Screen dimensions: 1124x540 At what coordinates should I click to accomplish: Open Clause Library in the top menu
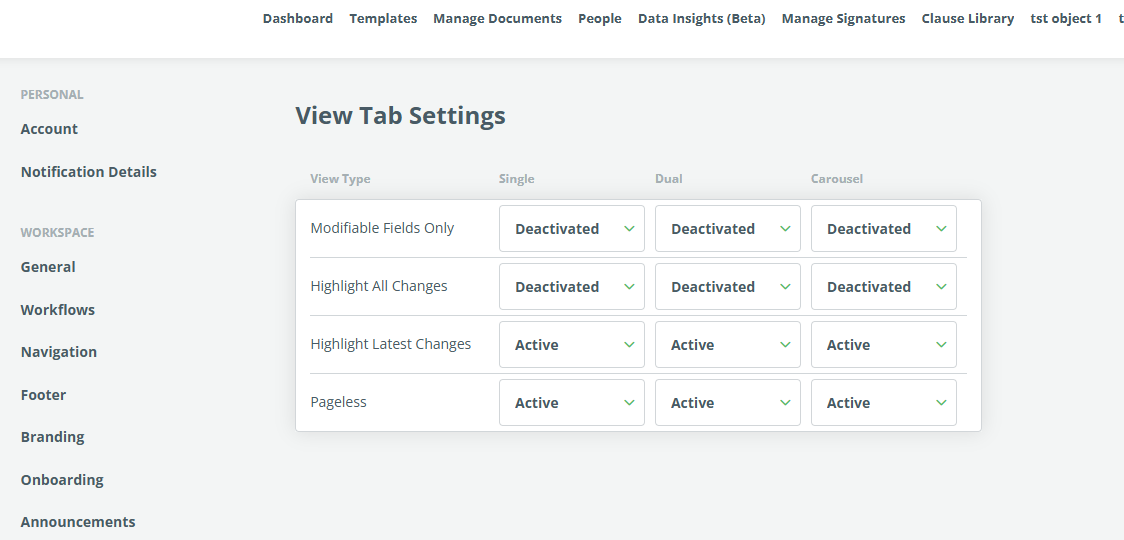[x=967, y=19]
